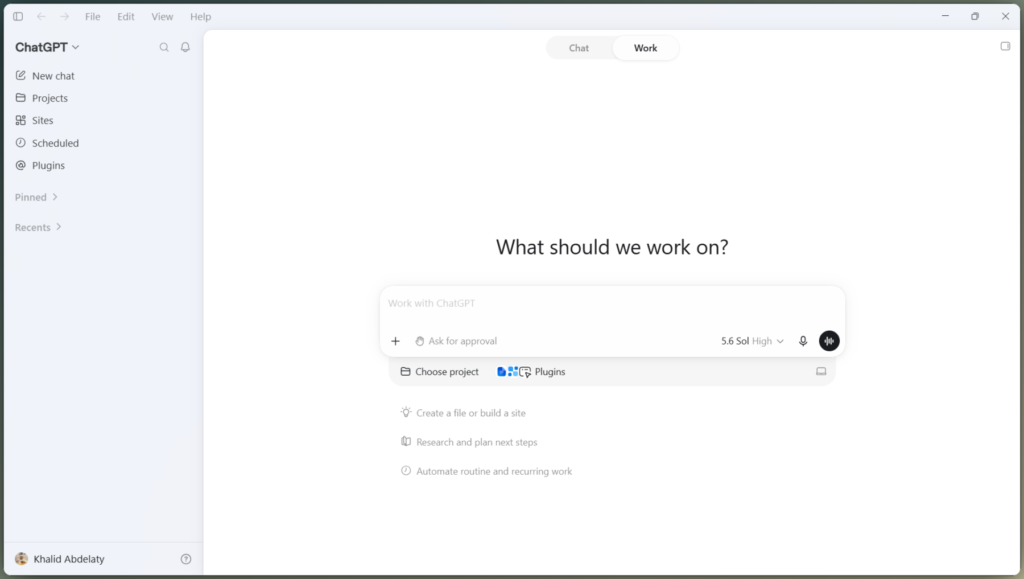The image size is (1024, 579).
Task: Toggle Ask for approval mode
Action: pyautogui.click(x=456, y=341)
